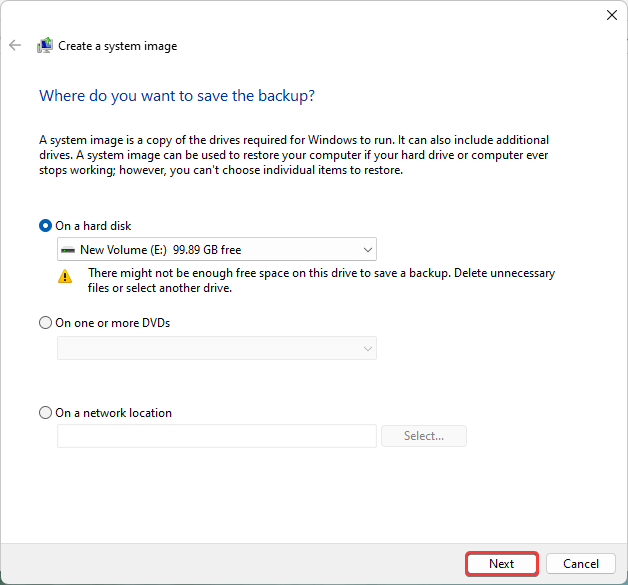Screen dimensions: 628x585
Task: Click the system image description paragraph
Action: pyautogui.click(x=294, y=155)
